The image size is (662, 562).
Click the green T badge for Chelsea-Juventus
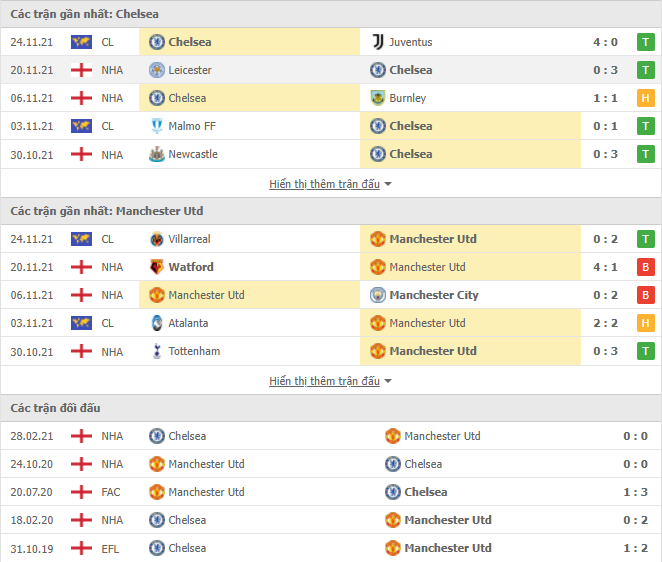[646, 42]
